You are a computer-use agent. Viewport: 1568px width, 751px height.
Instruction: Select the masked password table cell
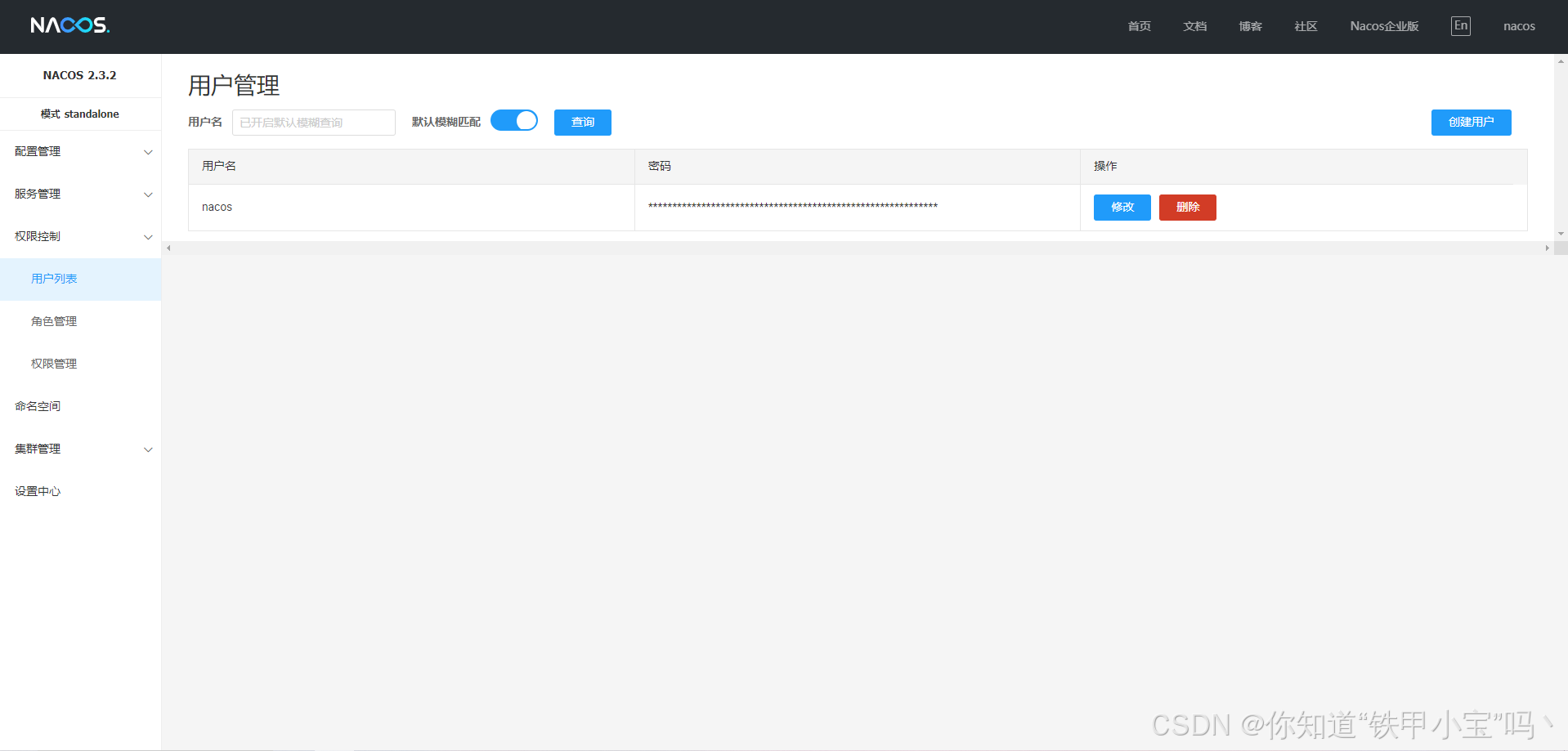[858, 208]
